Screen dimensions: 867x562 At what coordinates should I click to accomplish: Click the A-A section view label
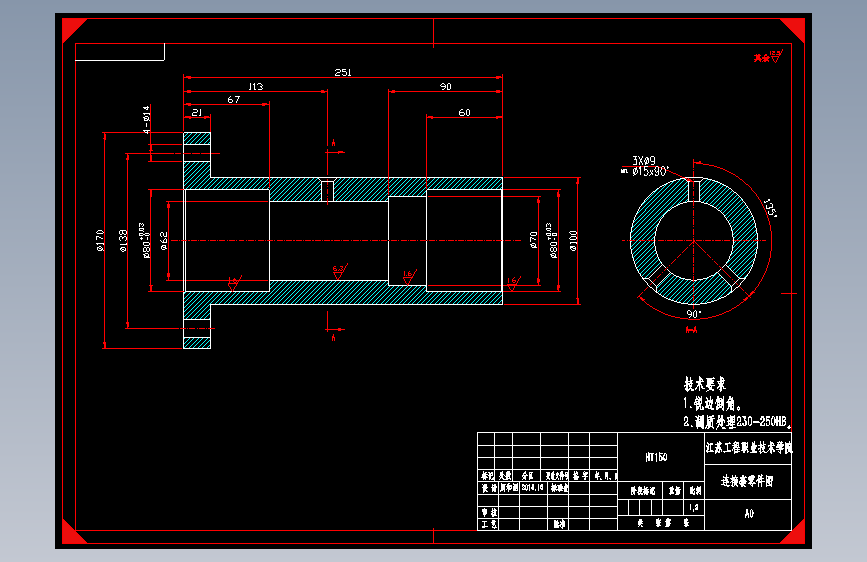[691, 330]
